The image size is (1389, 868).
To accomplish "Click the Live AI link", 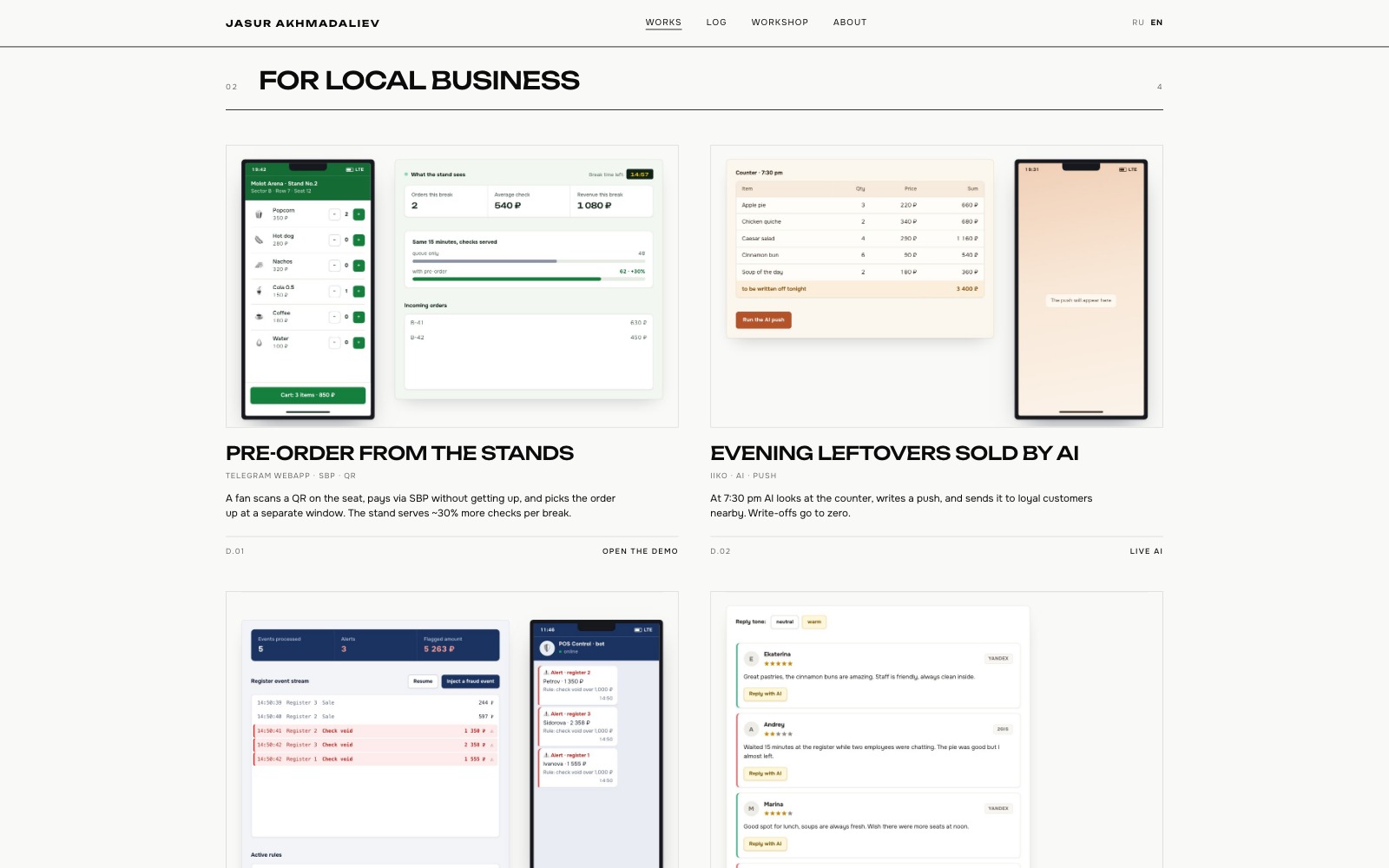I will pyautogui.click(x=1146, y=551).
